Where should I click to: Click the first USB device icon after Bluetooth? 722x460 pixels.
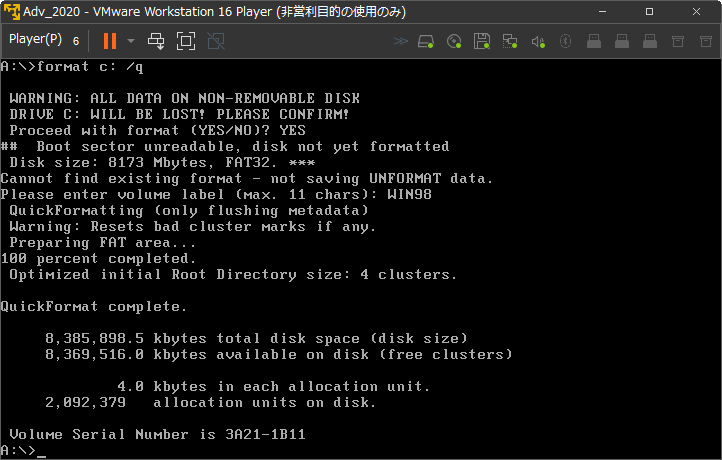(x=594, y=41)
